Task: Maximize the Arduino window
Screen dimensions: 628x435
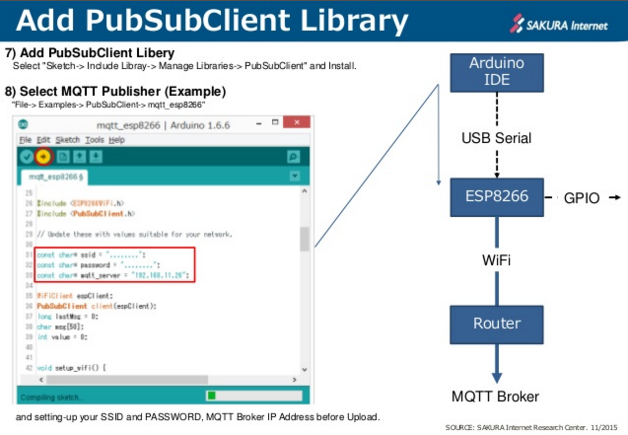Action: click(x=275, y=122)
